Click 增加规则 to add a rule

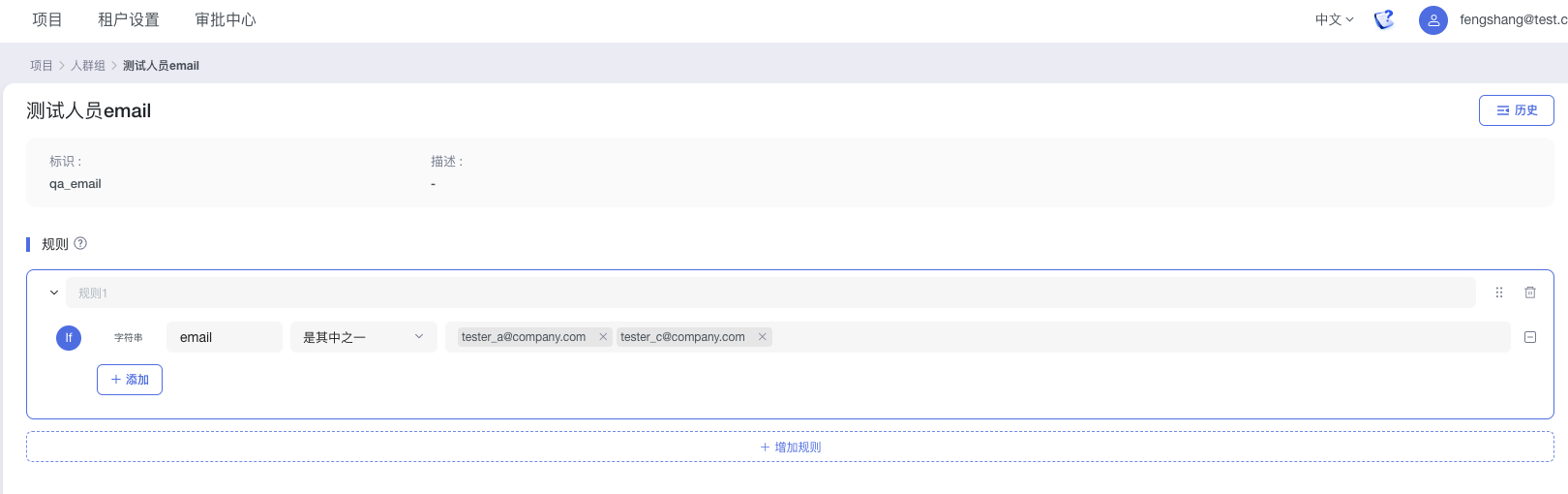point(790,448)
